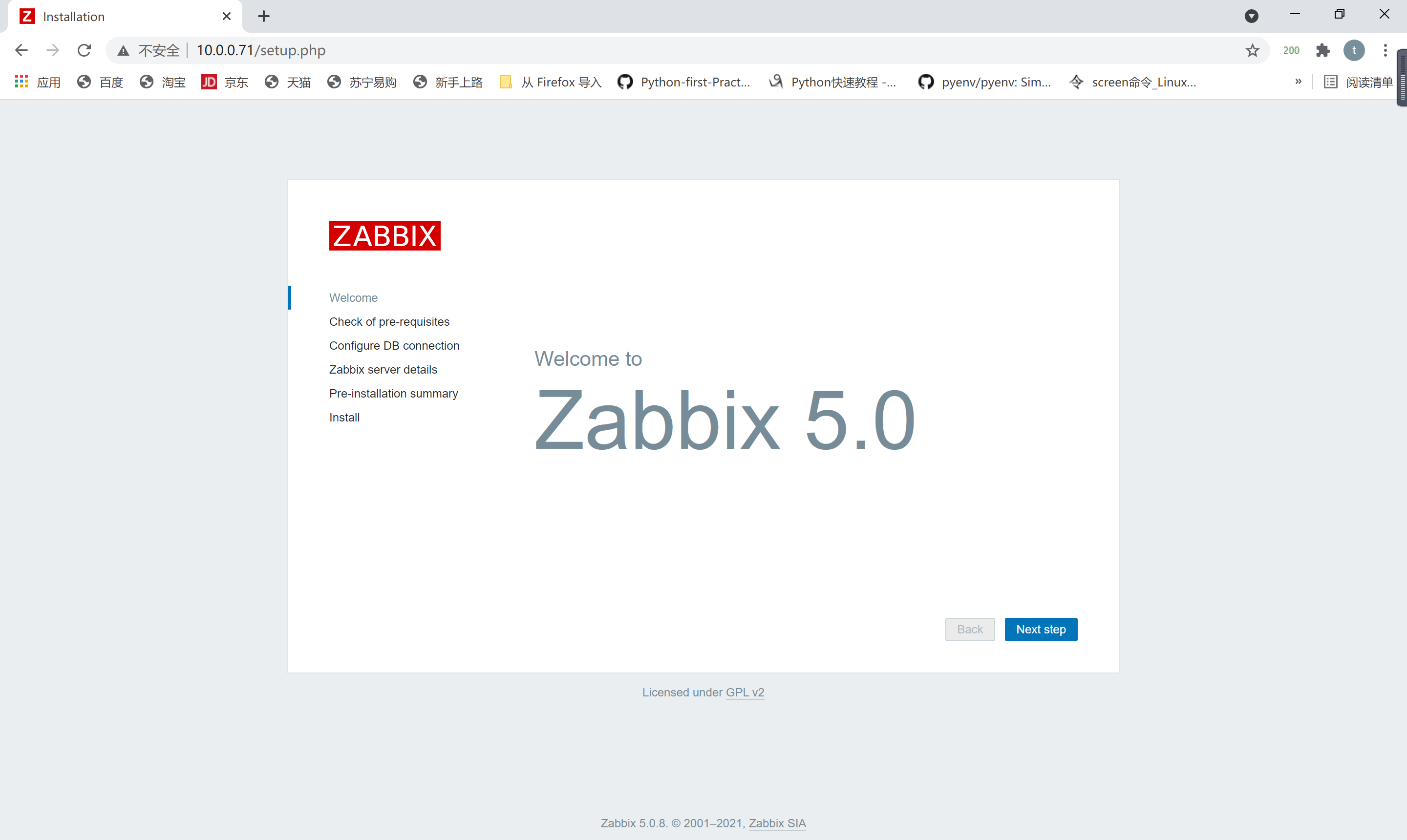Screen dimensions: 1407x840
Task: Click the green 200 extension badge
Action: coord(1291,50)
